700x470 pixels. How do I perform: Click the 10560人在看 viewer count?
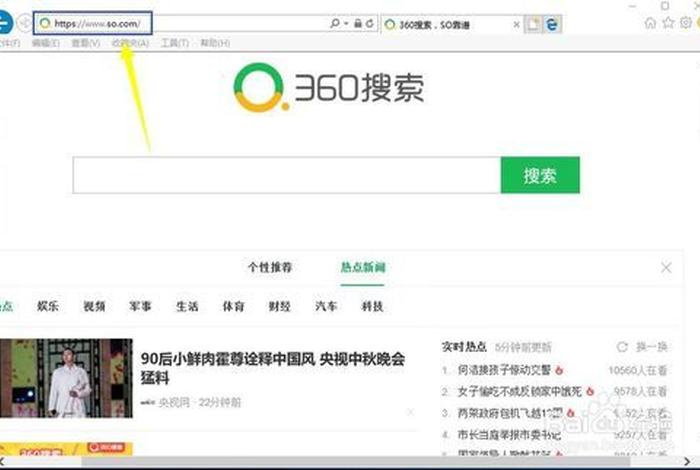638,370
